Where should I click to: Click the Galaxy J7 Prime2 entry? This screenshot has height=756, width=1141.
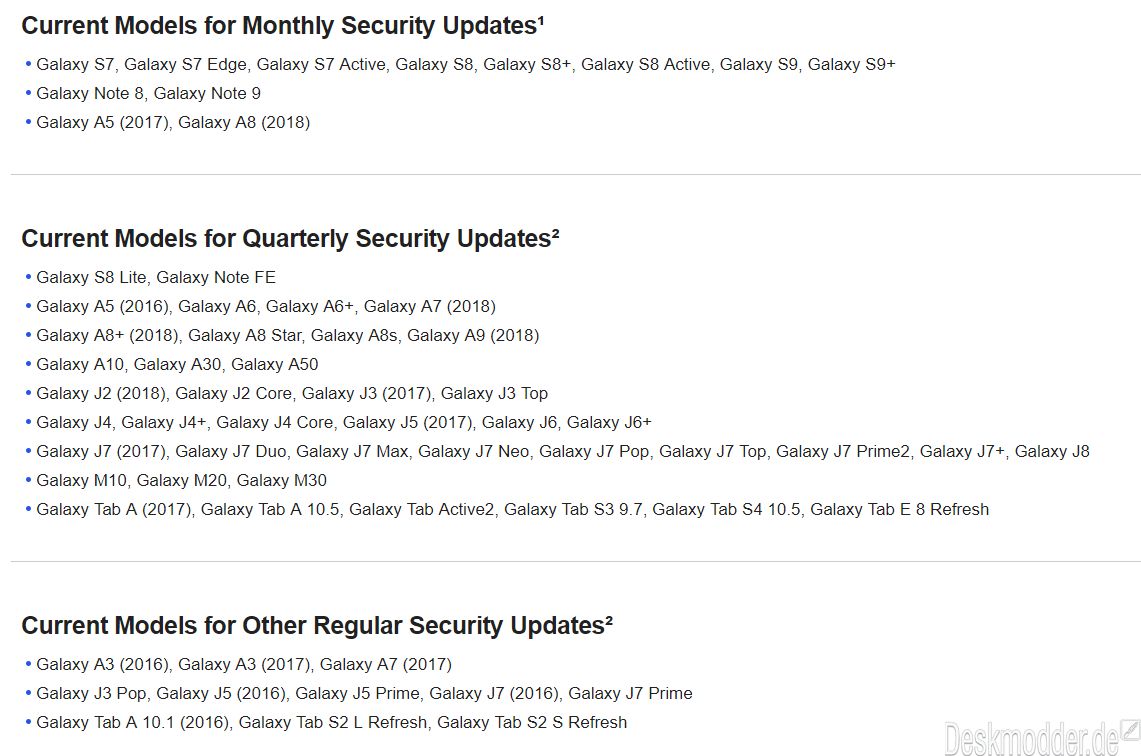(x=843, y=452)
